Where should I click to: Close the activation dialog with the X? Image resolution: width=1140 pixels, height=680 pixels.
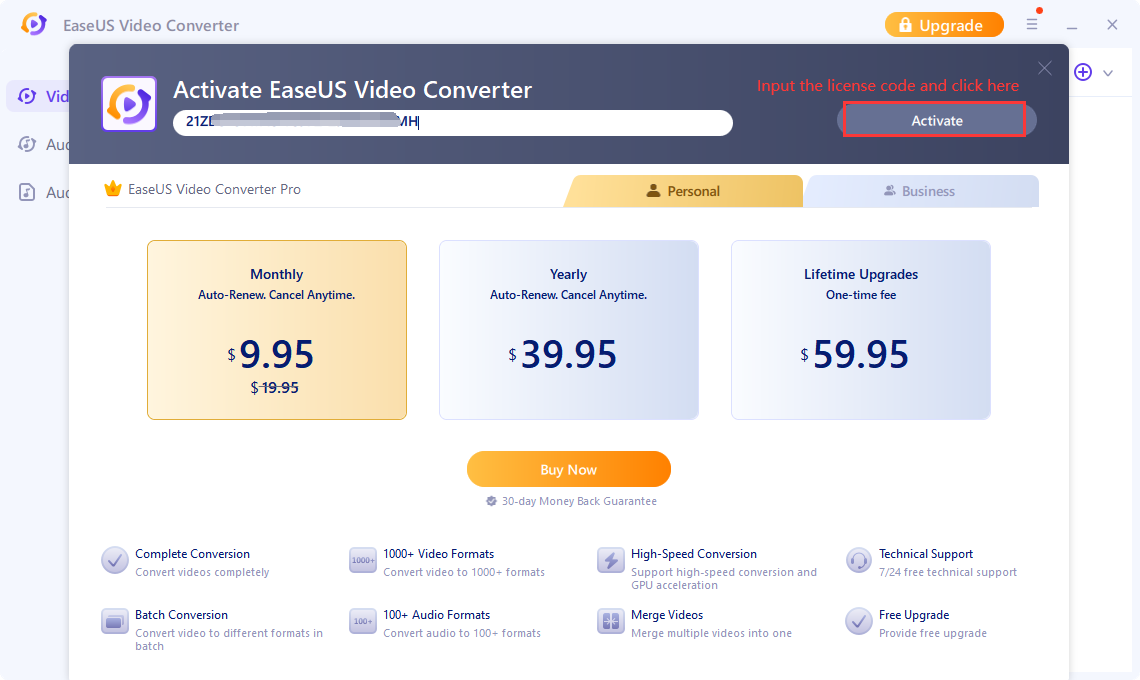coord(1045,68)
